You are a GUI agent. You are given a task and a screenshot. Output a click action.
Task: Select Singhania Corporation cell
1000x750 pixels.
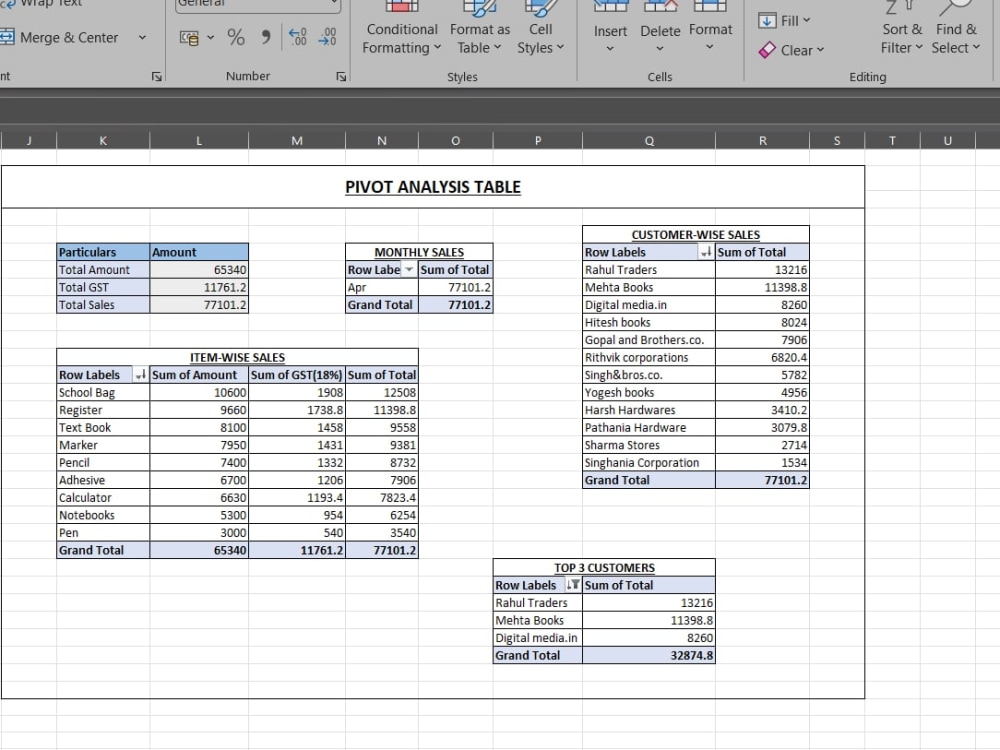coord(649,463)
